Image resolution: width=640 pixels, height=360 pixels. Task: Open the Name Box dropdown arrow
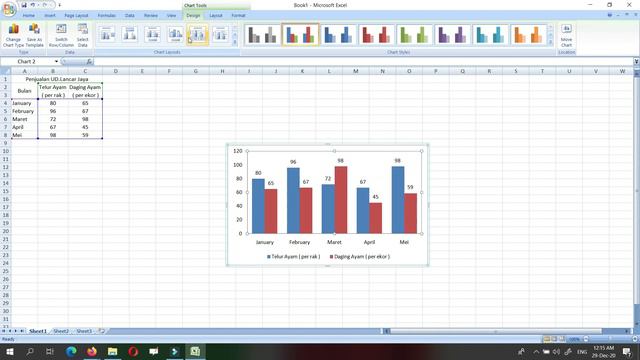[56, 62]
